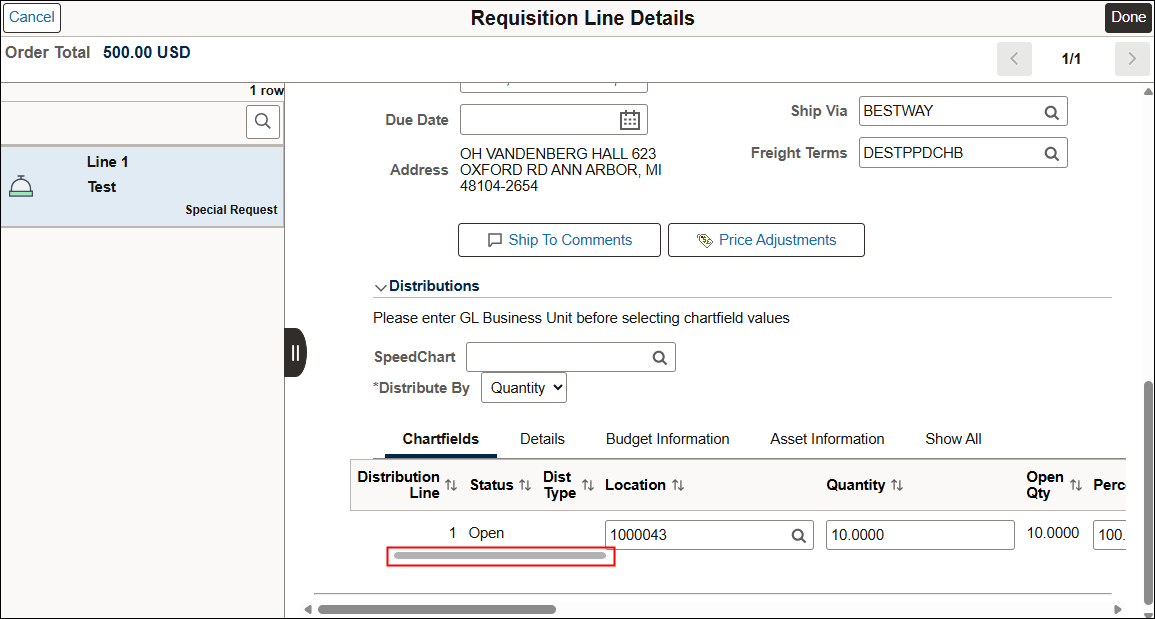Open the Distribute By dropdown
The height and width of the screenshot is (619, 1155).
(x=524, y=388)
